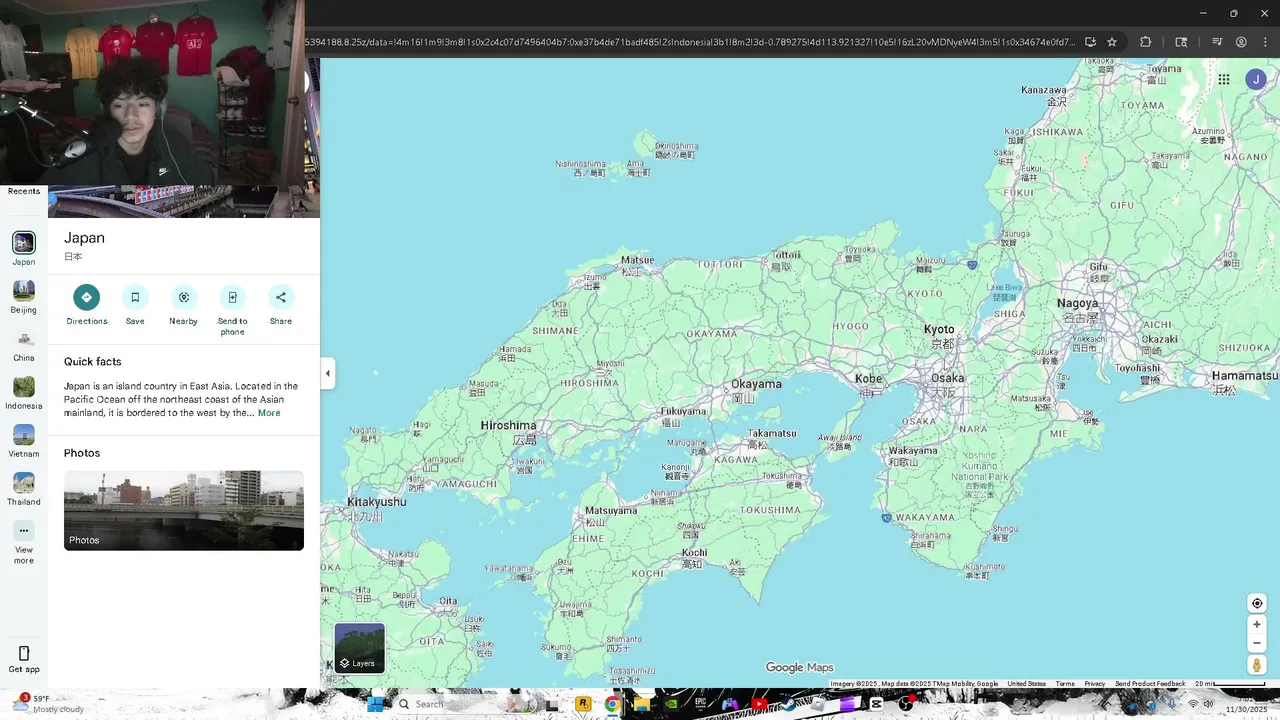Click United States region link in footer
The height and width of the screenshot is (720, 1280).
click(x=1026, y=684)
